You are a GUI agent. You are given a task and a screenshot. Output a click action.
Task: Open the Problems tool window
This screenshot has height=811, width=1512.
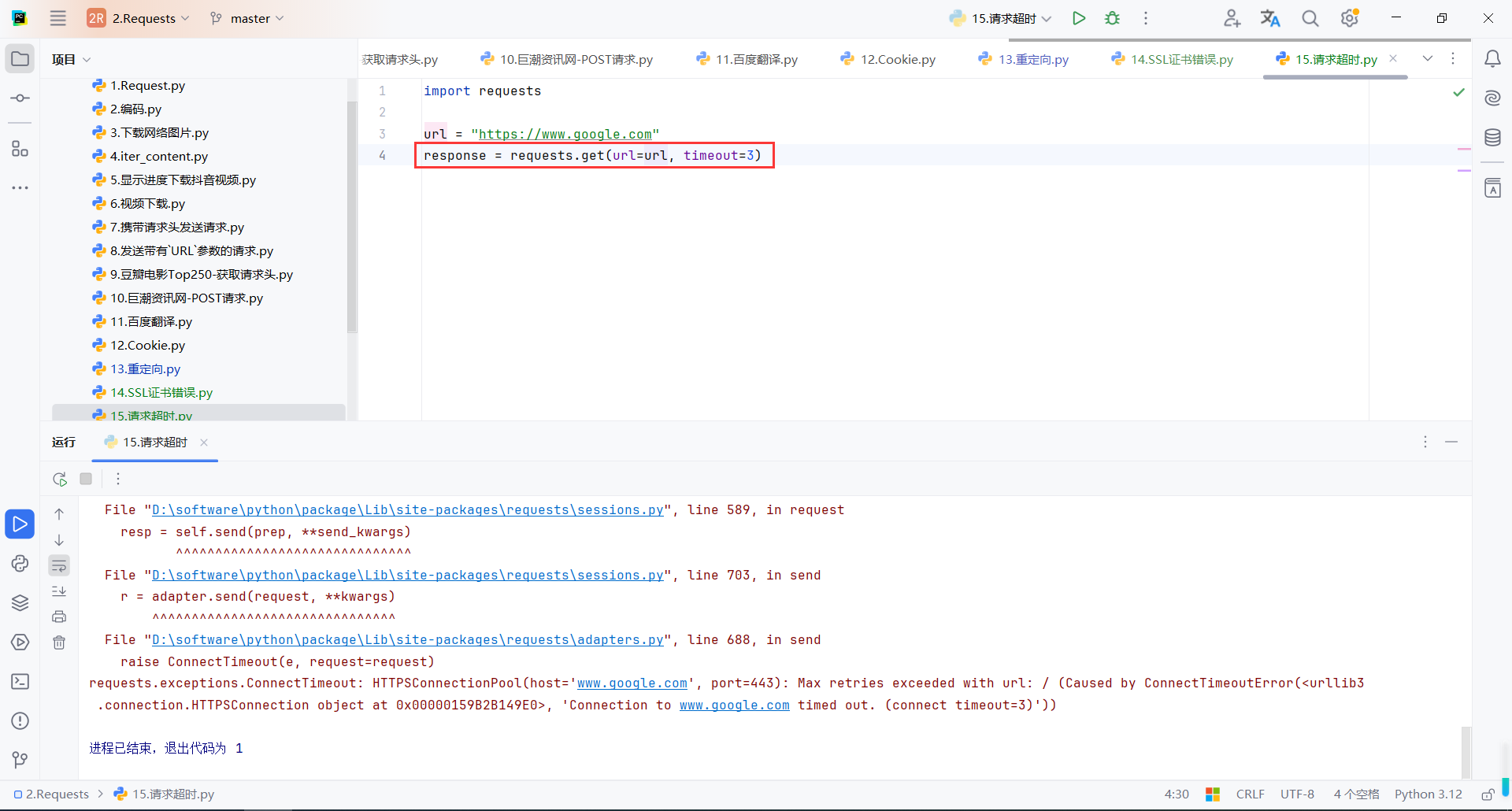(x=20, y=721)
